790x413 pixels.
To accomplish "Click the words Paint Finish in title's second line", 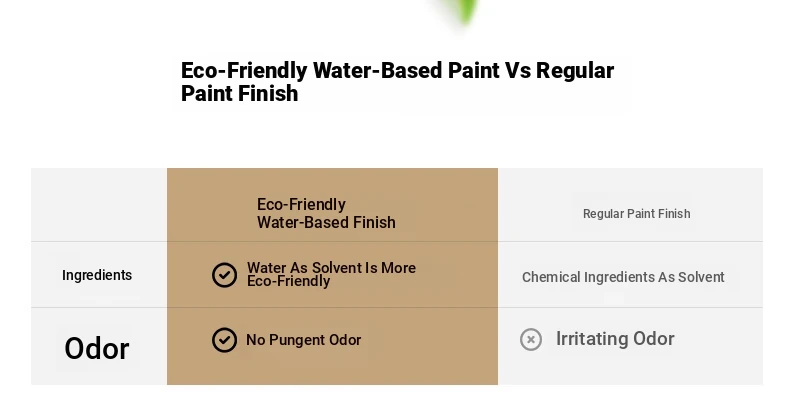I will tap(239, 94).
